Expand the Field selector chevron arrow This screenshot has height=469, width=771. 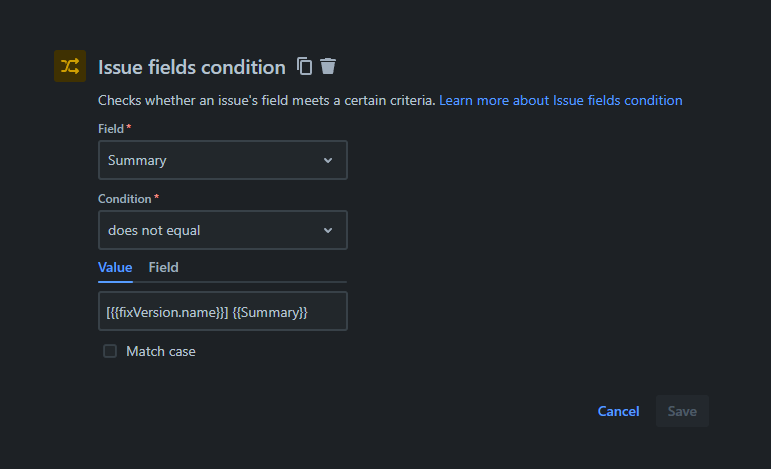click(x=328, y=160)
